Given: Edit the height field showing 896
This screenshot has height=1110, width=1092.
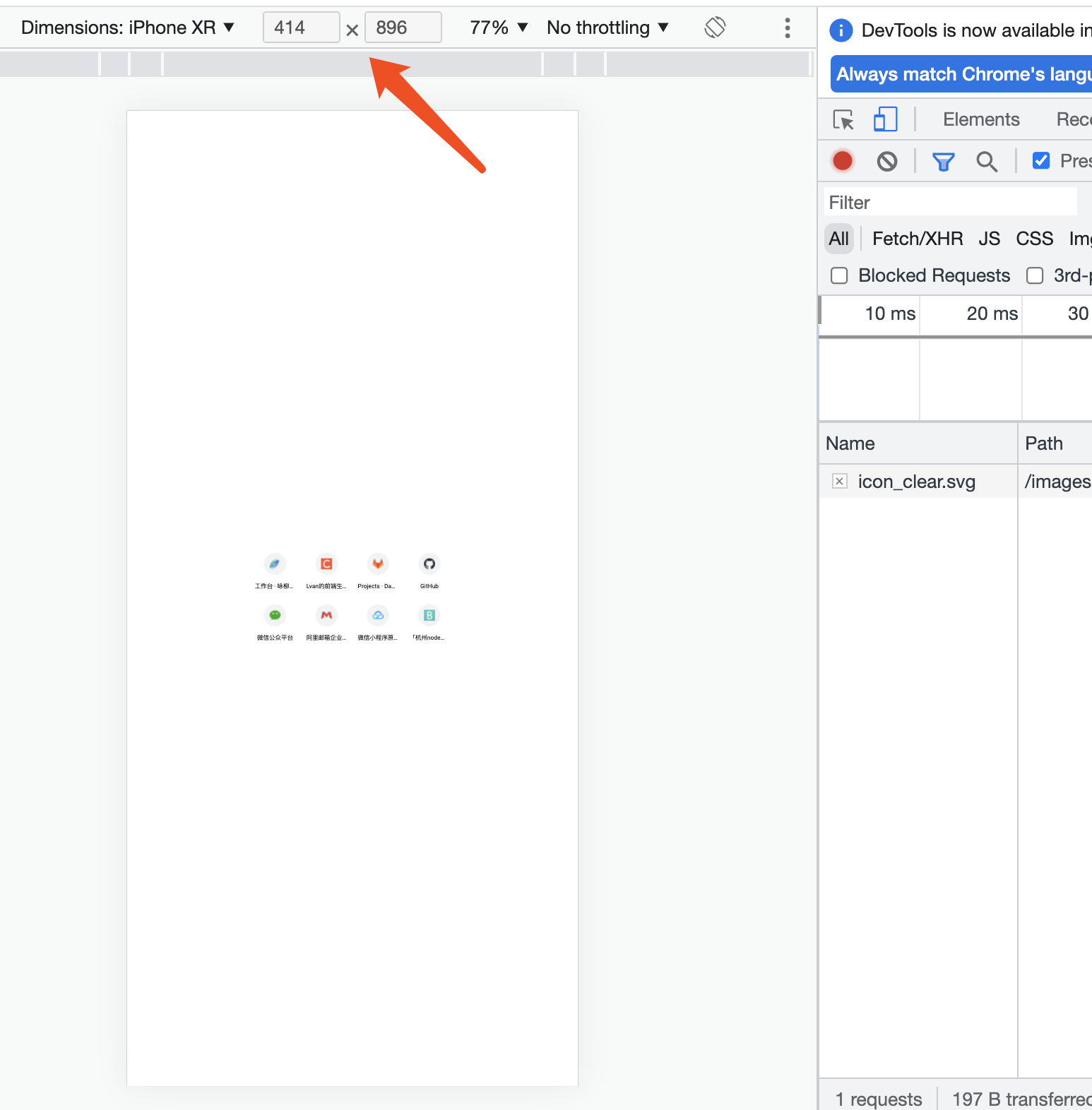Looking at the screenshot, I should [403, 28].
